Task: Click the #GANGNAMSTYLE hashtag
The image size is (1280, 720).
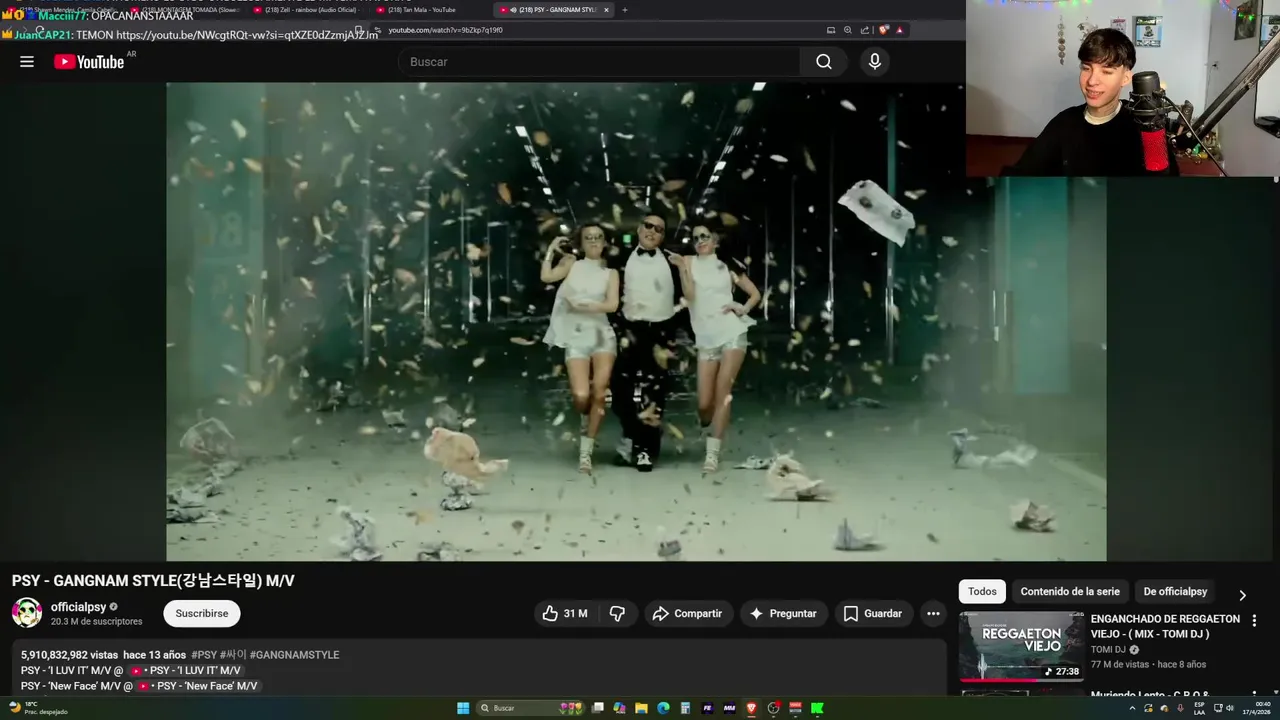Action: (294, 655)
